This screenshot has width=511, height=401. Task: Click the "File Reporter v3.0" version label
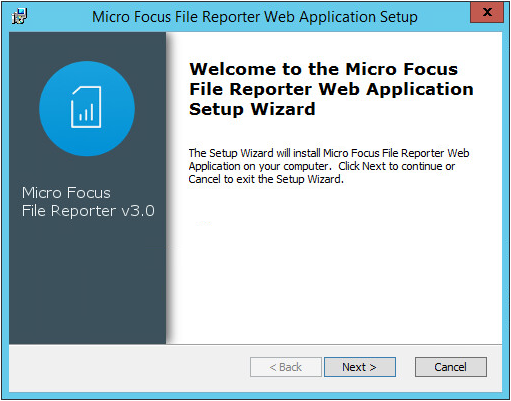(88, 211)
